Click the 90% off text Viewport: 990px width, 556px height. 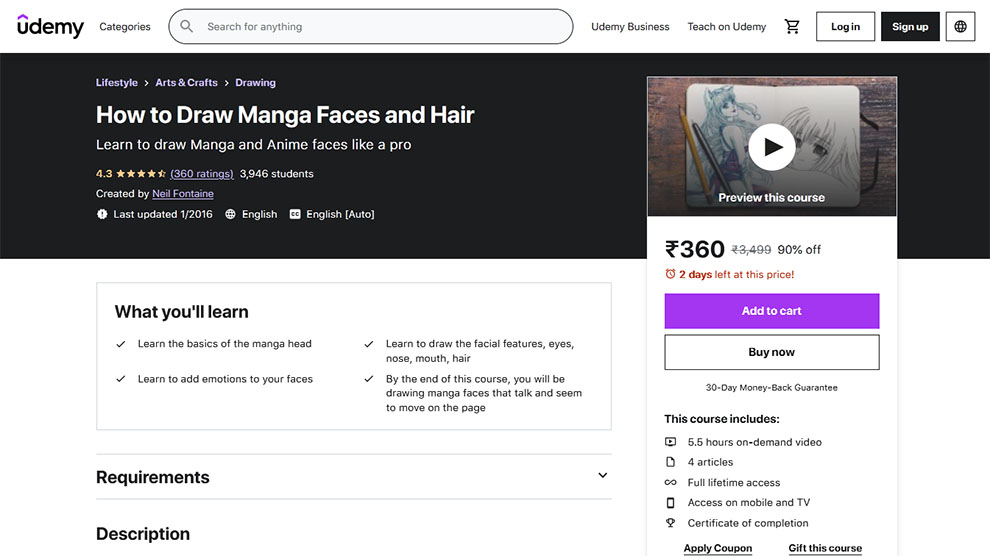[799, 249]
